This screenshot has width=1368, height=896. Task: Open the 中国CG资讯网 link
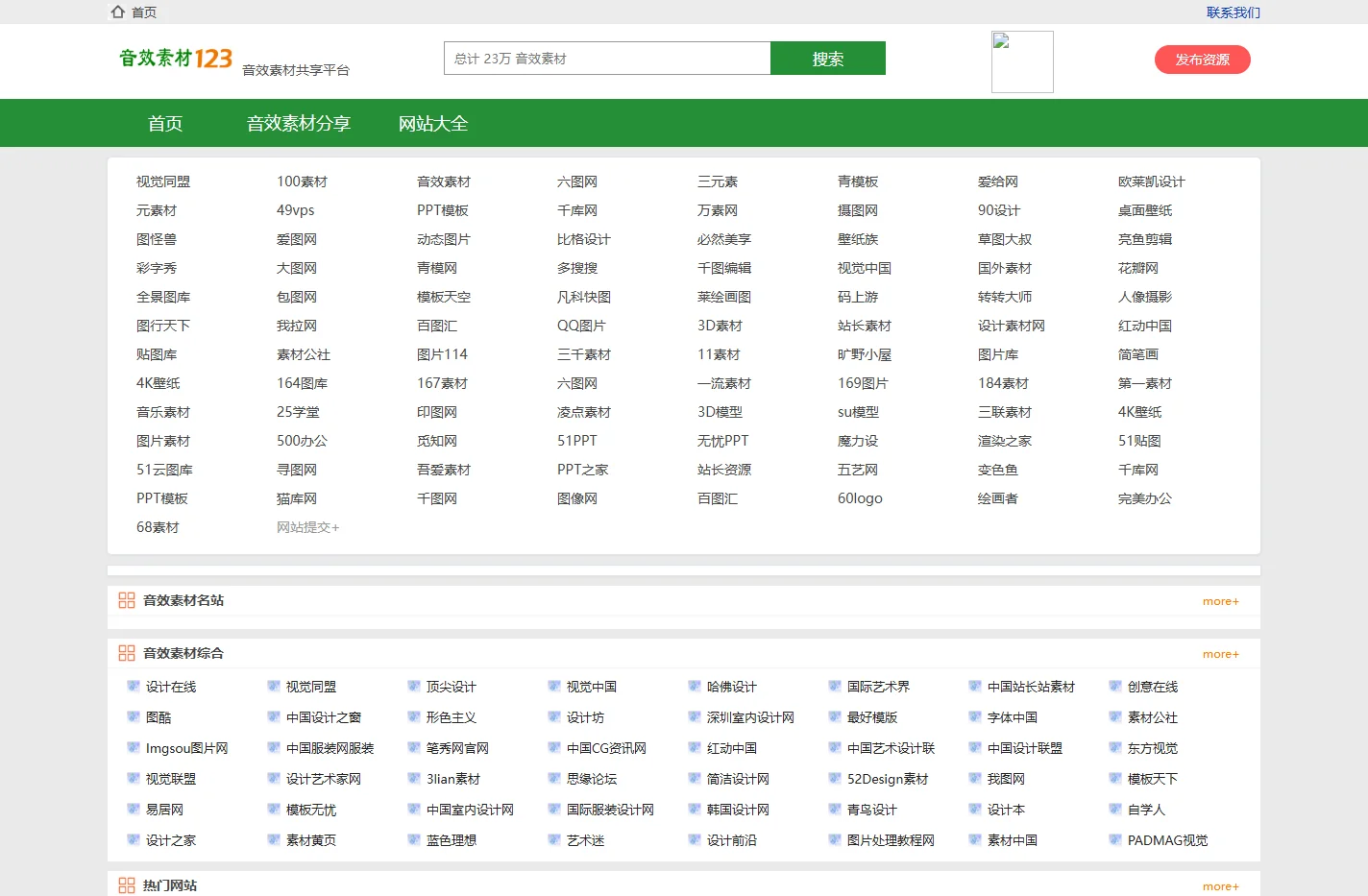[607, 748]
